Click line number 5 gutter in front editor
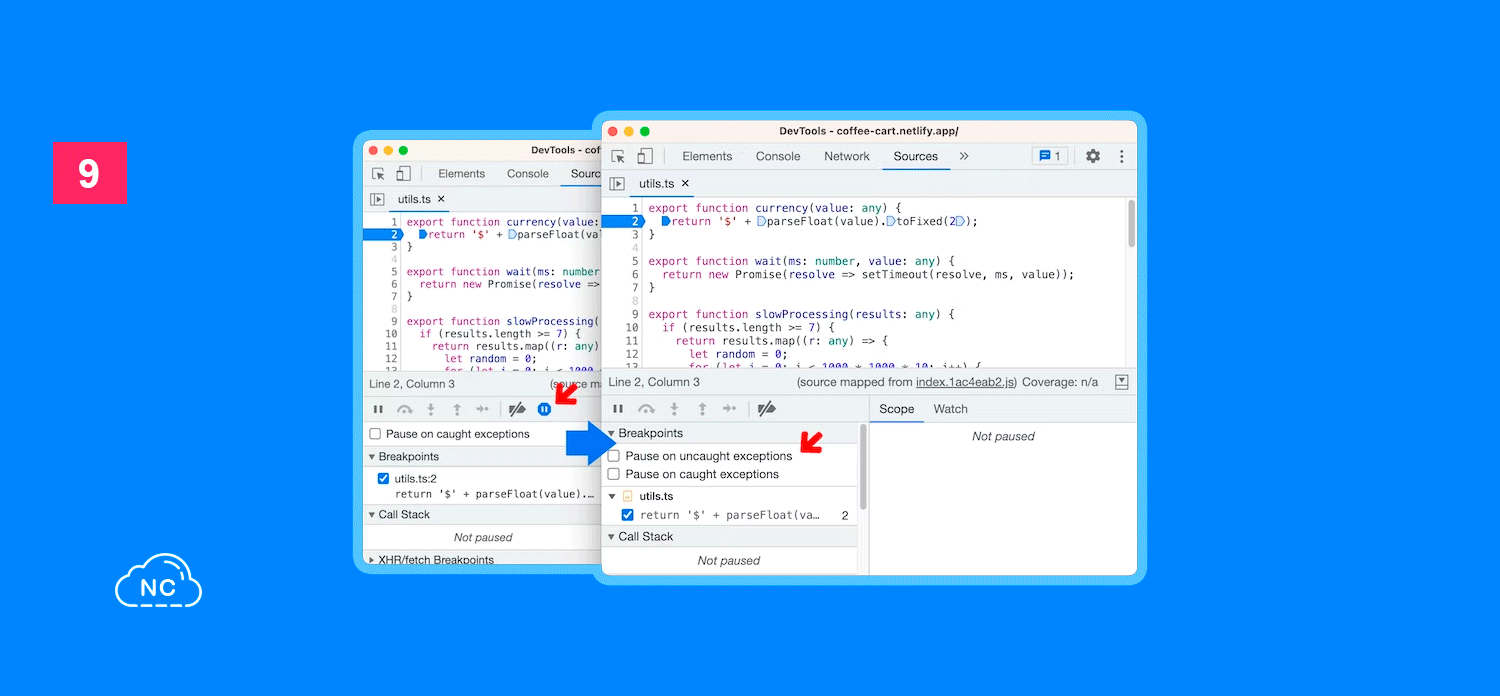 (634, 261)
